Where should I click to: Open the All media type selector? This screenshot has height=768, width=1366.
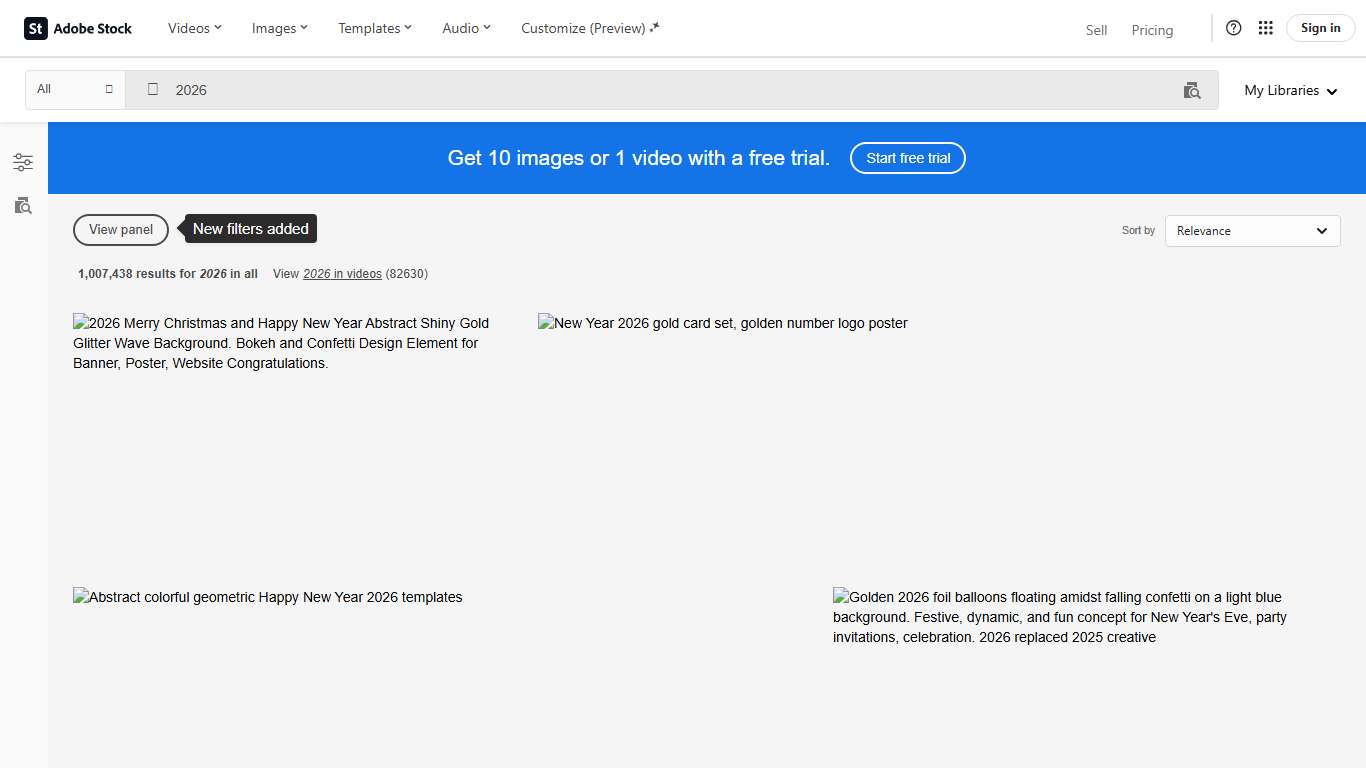click(74, 89)
